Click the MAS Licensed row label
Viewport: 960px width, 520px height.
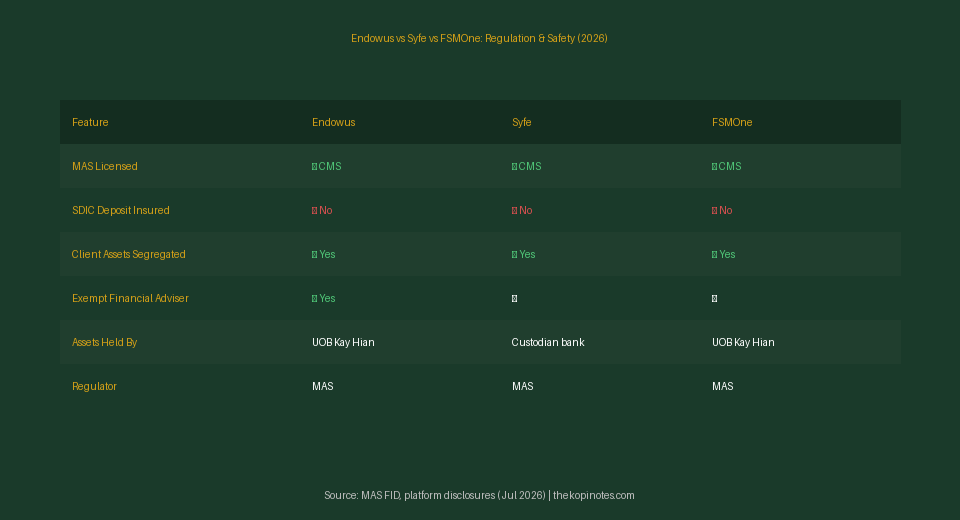coord(105,167)
